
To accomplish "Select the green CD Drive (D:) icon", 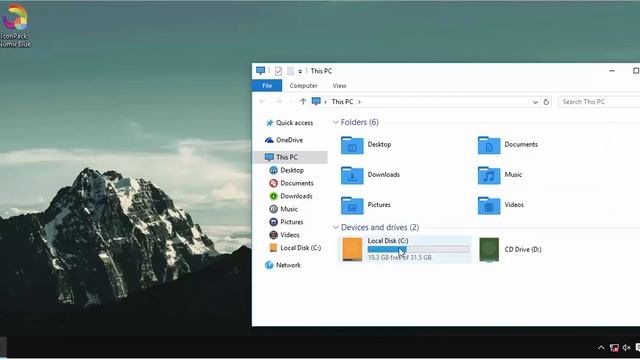I will [489, 249].
